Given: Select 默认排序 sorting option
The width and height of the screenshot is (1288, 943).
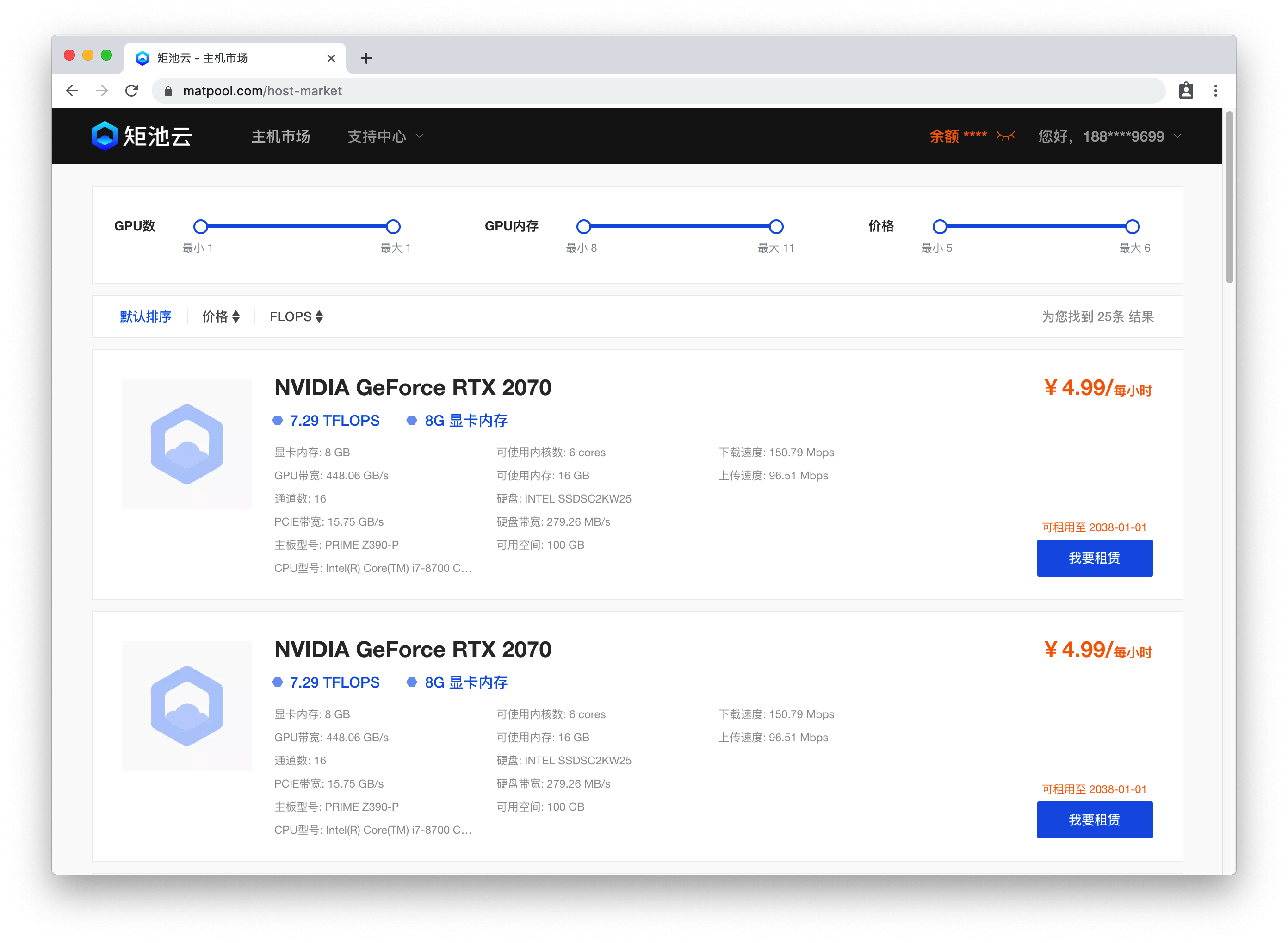Looking at the screenshot, I should click(x=146, y=317).
